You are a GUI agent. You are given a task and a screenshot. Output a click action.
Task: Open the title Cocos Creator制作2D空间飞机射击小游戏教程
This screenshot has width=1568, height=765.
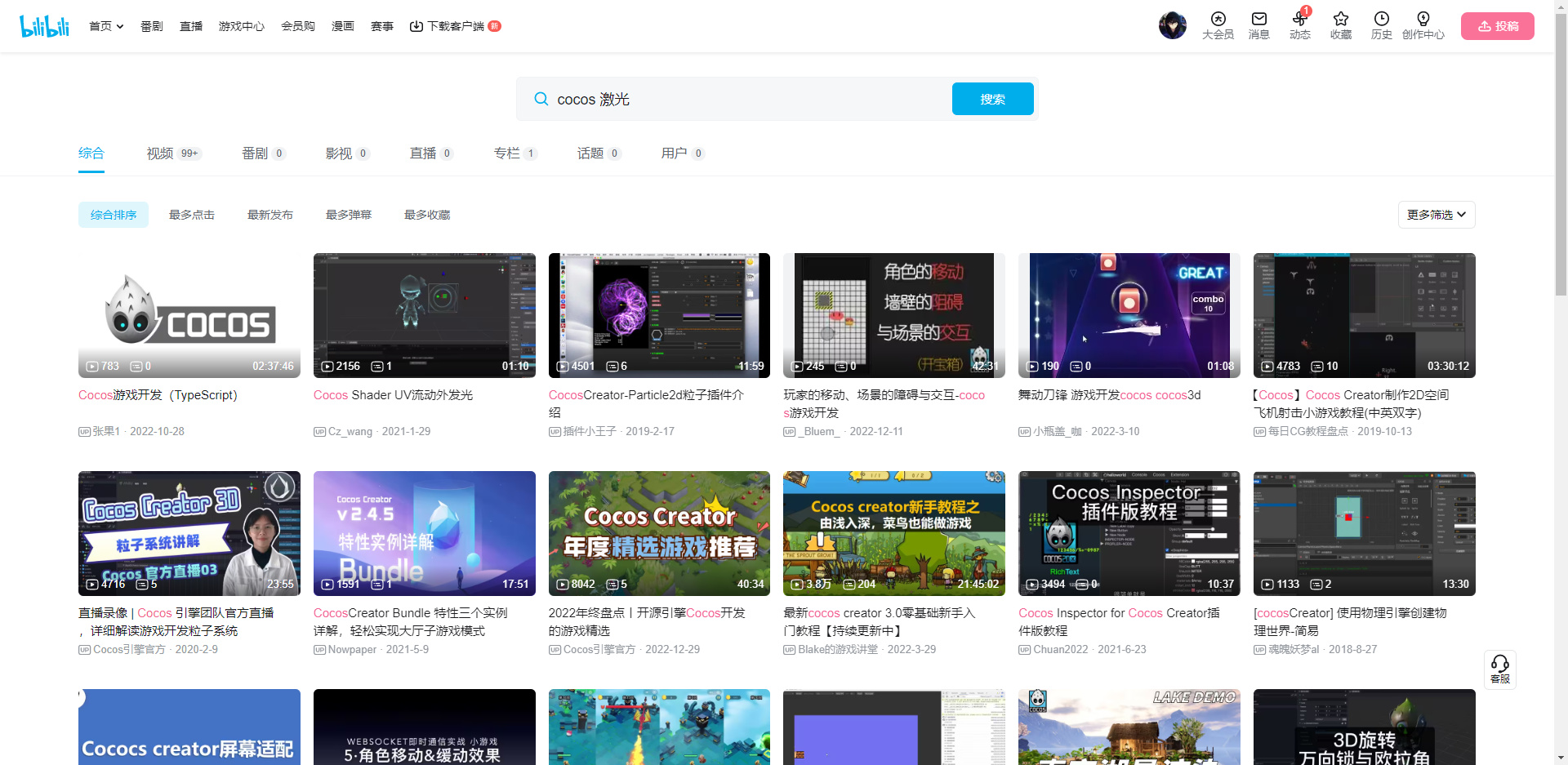(x=1352, y=403)
